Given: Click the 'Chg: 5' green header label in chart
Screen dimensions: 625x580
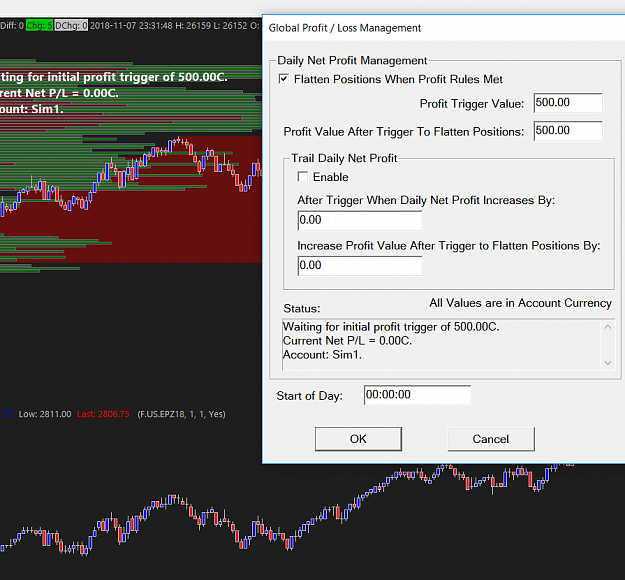Looking at the screenshot, I should [x=39, y=26].
